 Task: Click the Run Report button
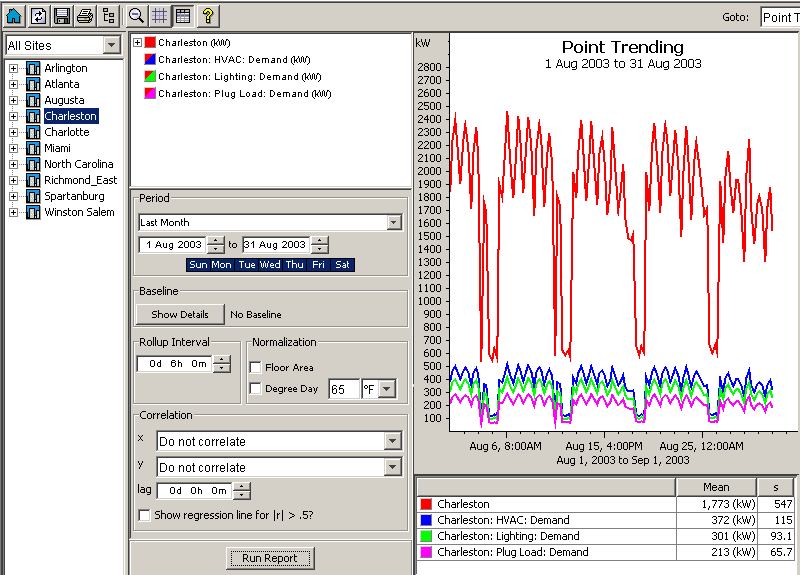pos(269,558)
